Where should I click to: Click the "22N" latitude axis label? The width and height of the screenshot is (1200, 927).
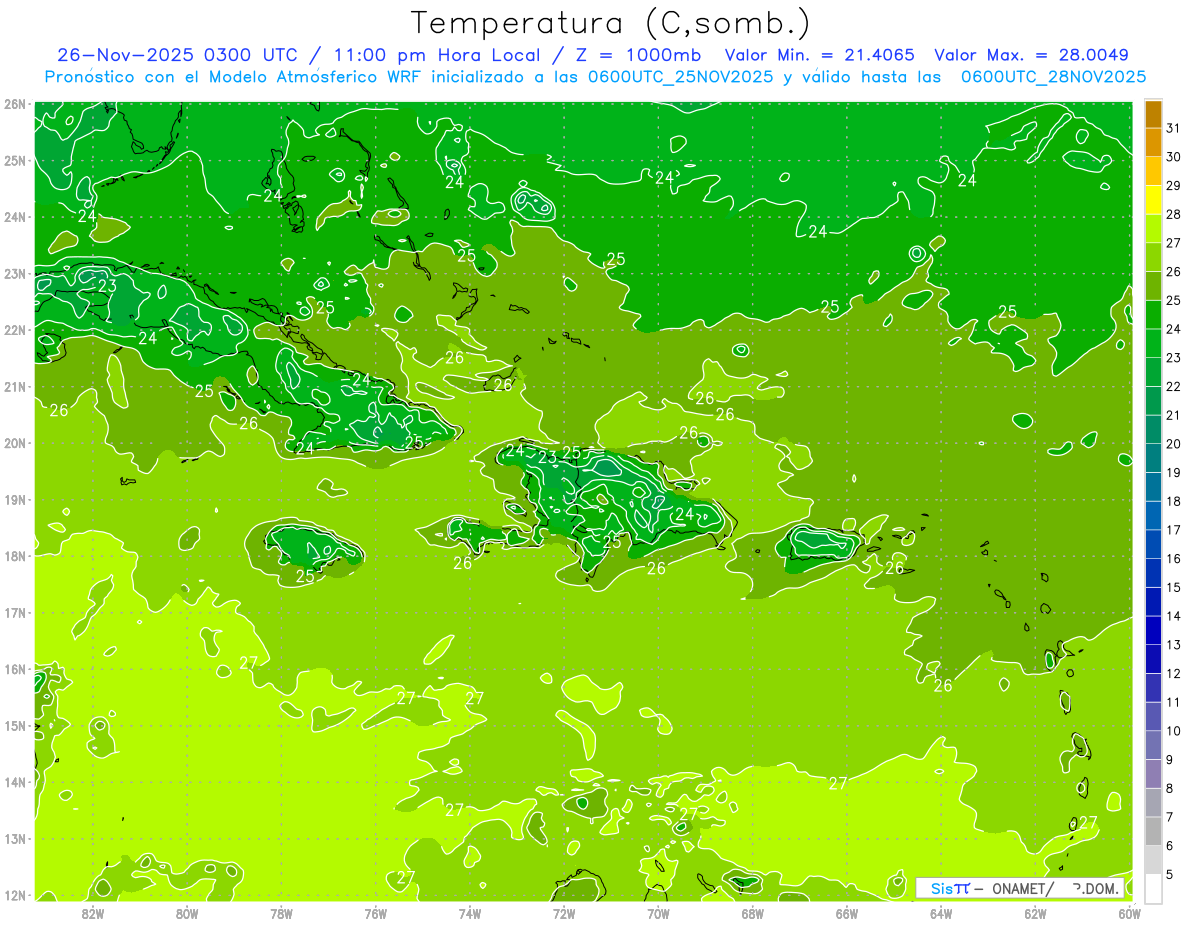14,330
